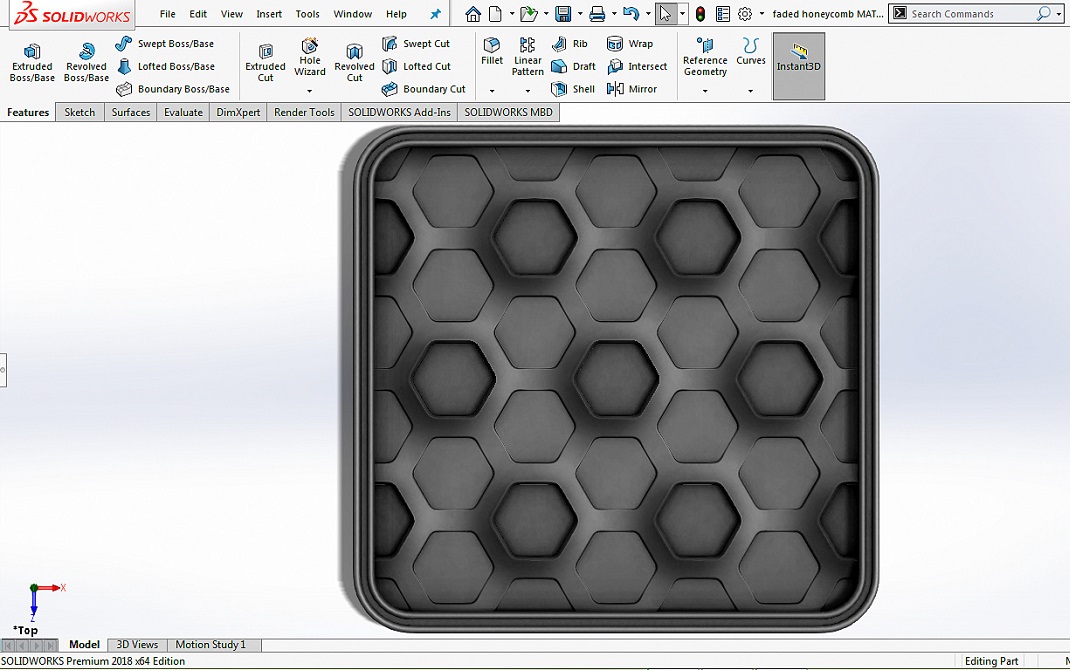Select Revolved Cut

click(354, 63)
